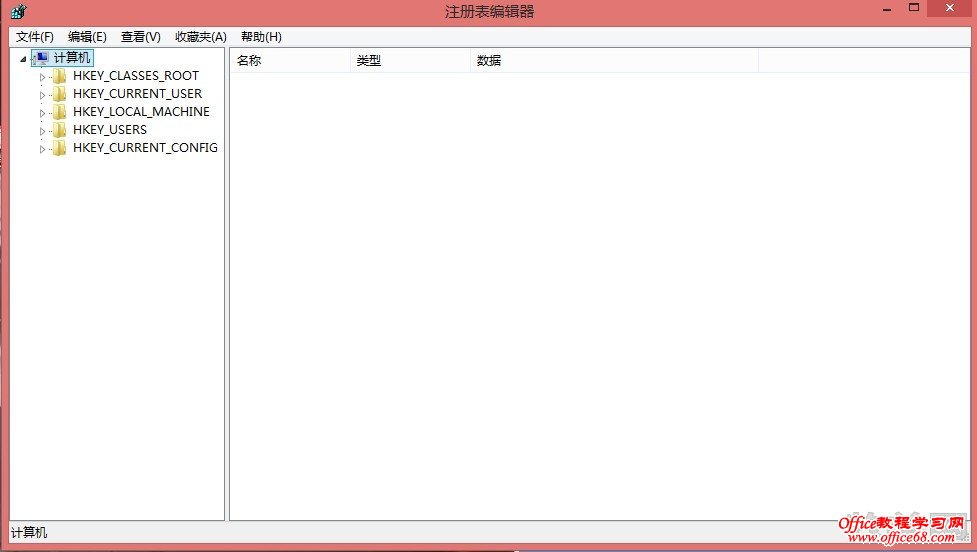Select the 计算机 label in the tree

pos(72,58)
